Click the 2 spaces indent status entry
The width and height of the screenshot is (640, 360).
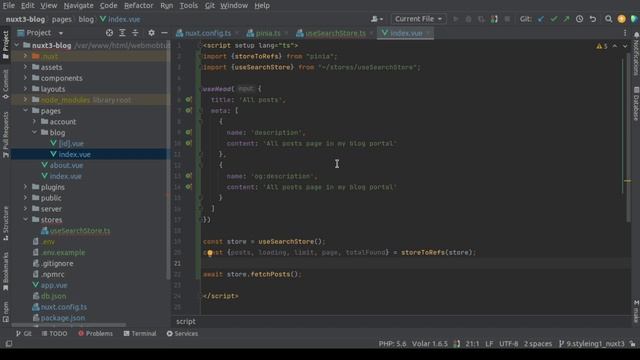coord(538,344)
